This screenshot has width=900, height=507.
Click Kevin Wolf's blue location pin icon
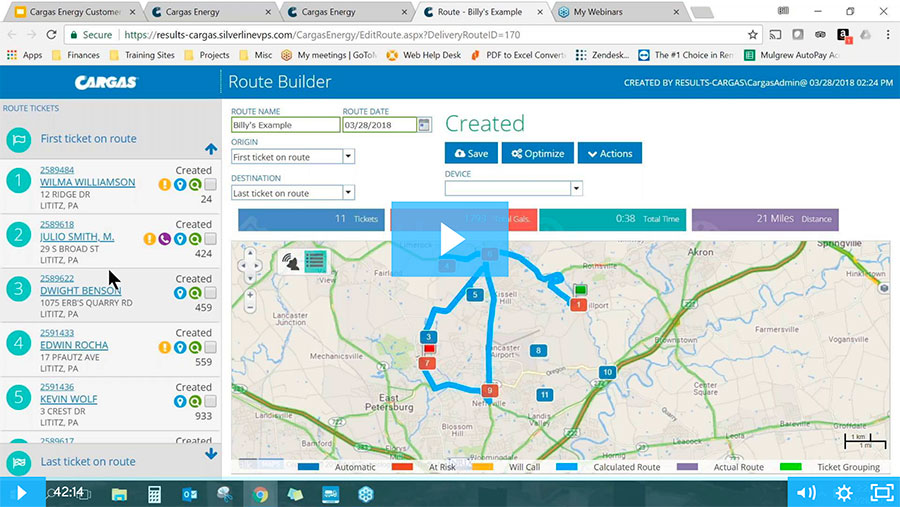[x=180, y=401]
